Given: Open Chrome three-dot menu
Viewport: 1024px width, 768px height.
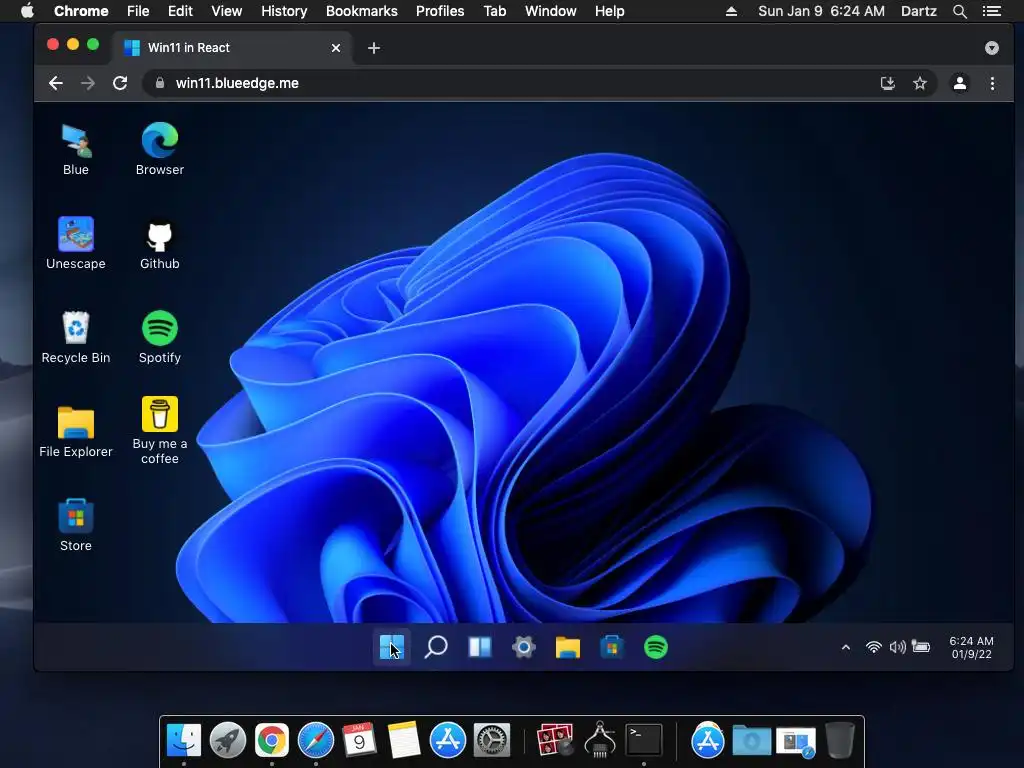Looking at the screenshot, I should 992,83.
